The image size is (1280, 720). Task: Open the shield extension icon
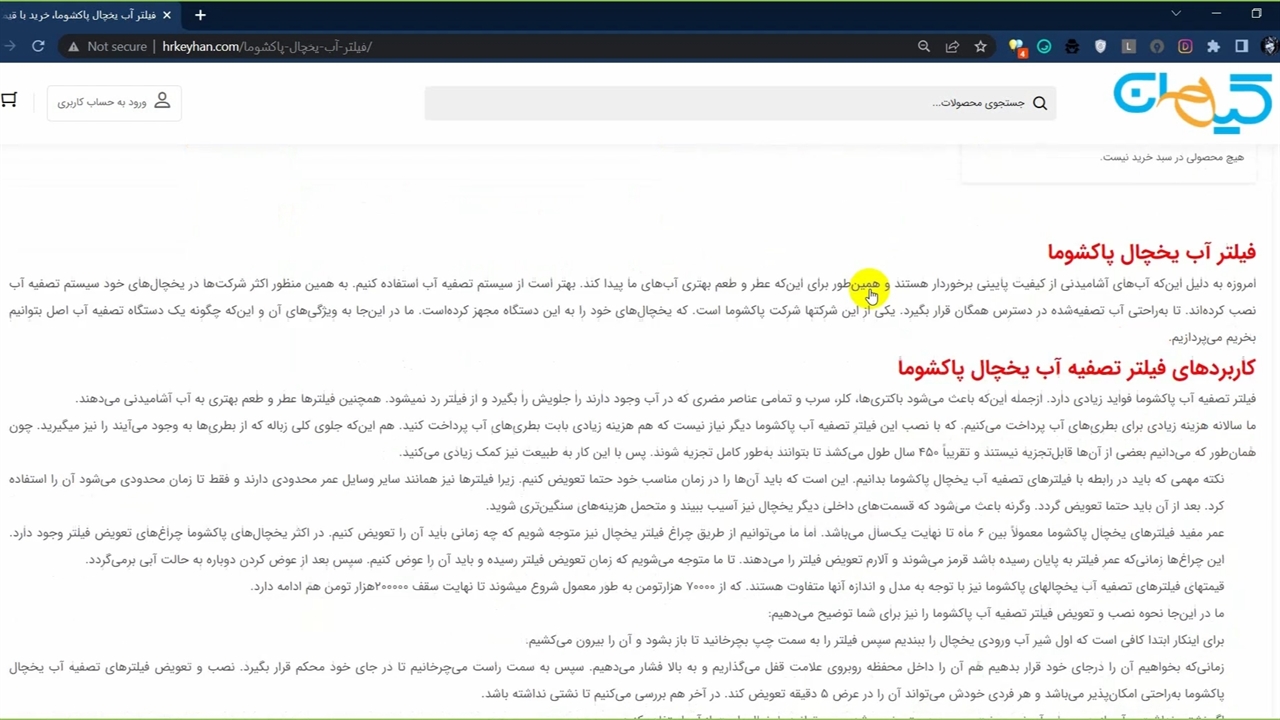[1101, 46]
